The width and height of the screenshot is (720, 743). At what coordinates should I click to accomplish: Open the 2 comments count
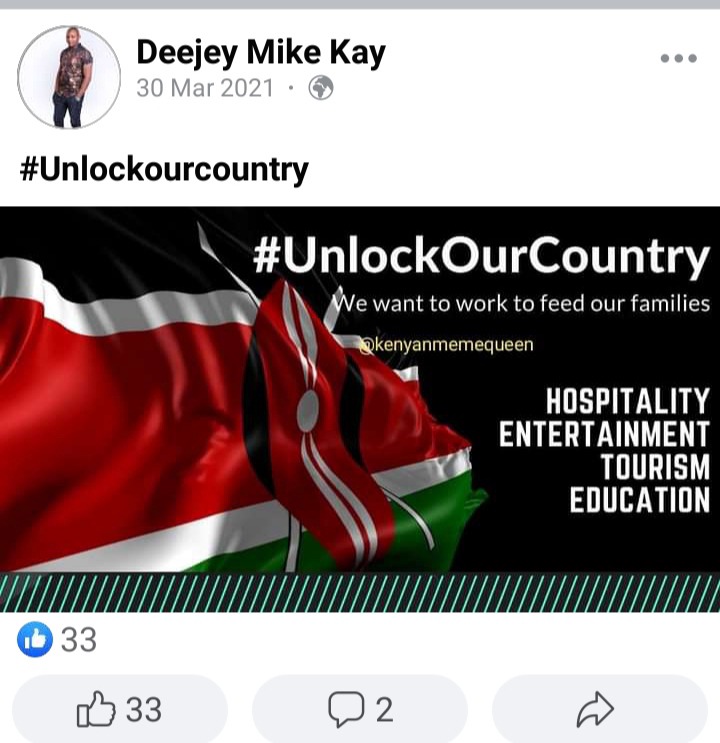tap(384, 710)
